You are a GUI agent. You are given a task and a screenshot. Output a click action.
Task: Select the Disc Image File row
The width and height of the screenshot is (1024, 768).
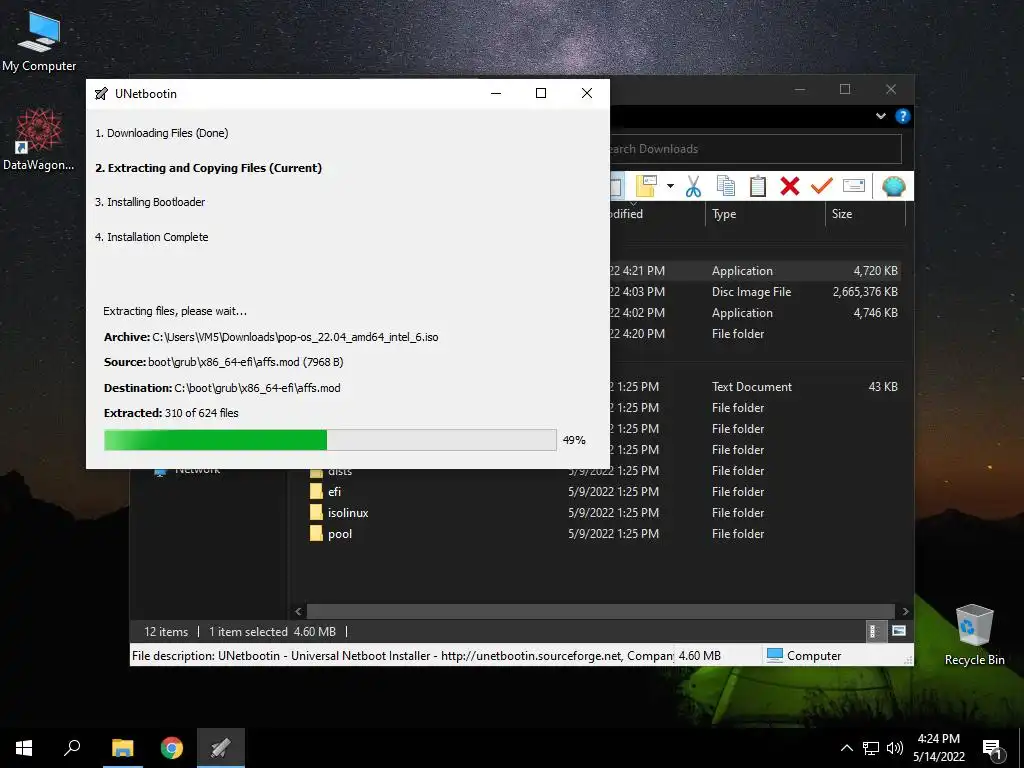tap(758, 292)
